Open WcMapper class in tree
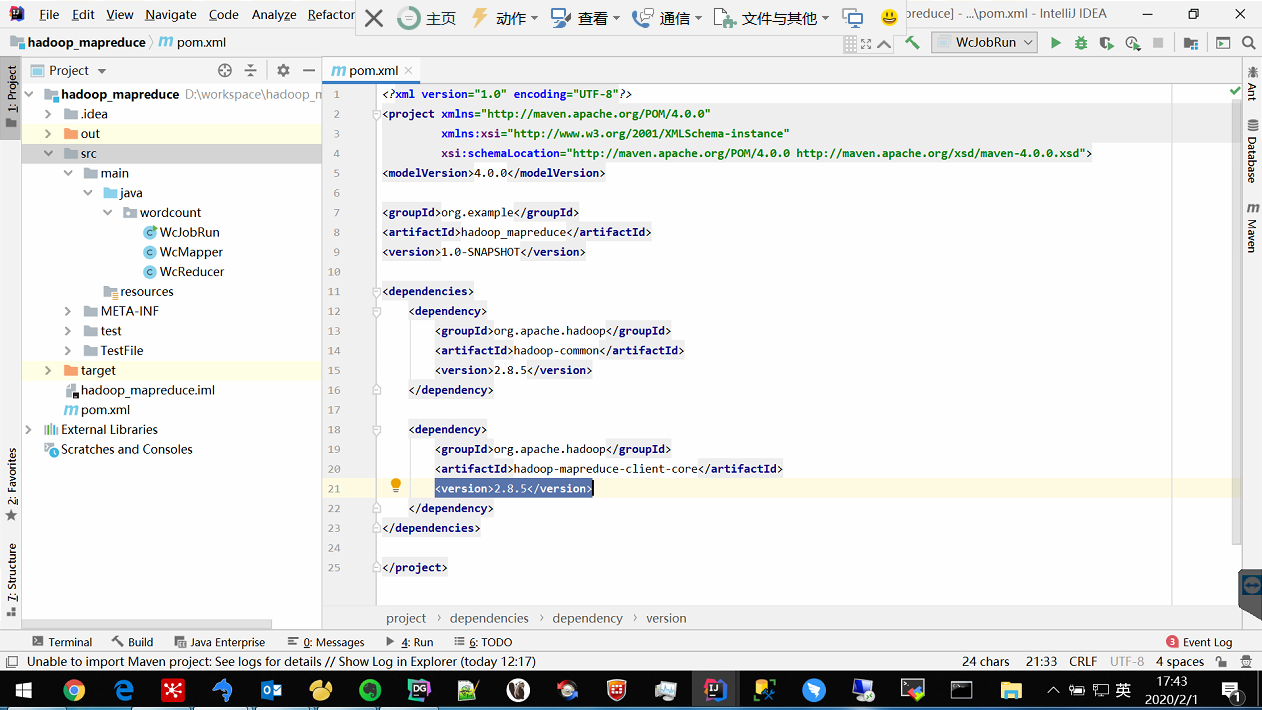Viewport: 1262px width, 710px height. [191, 252]
